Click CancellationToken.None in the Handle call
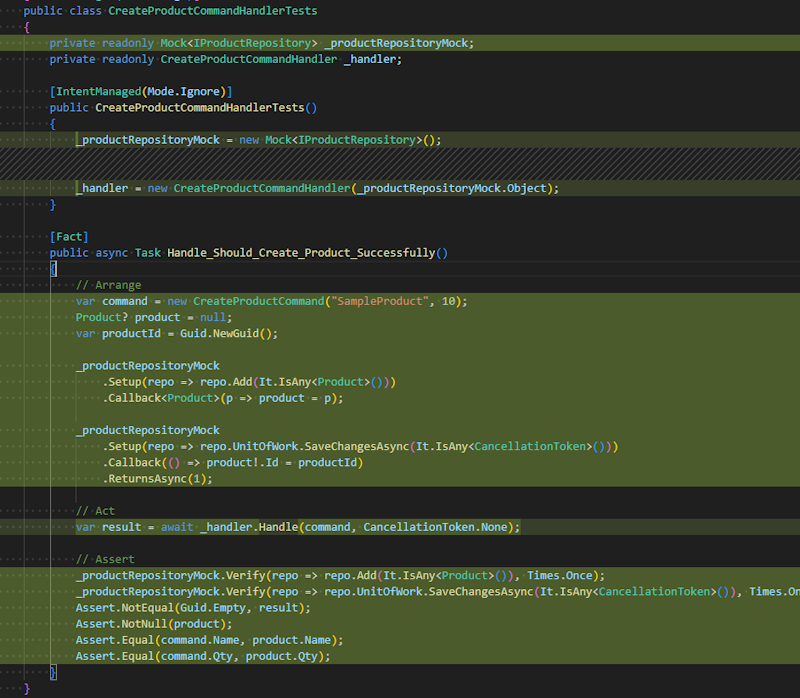Image resolution: width=800 pixels, height=698 pixels. pos(437,527)
